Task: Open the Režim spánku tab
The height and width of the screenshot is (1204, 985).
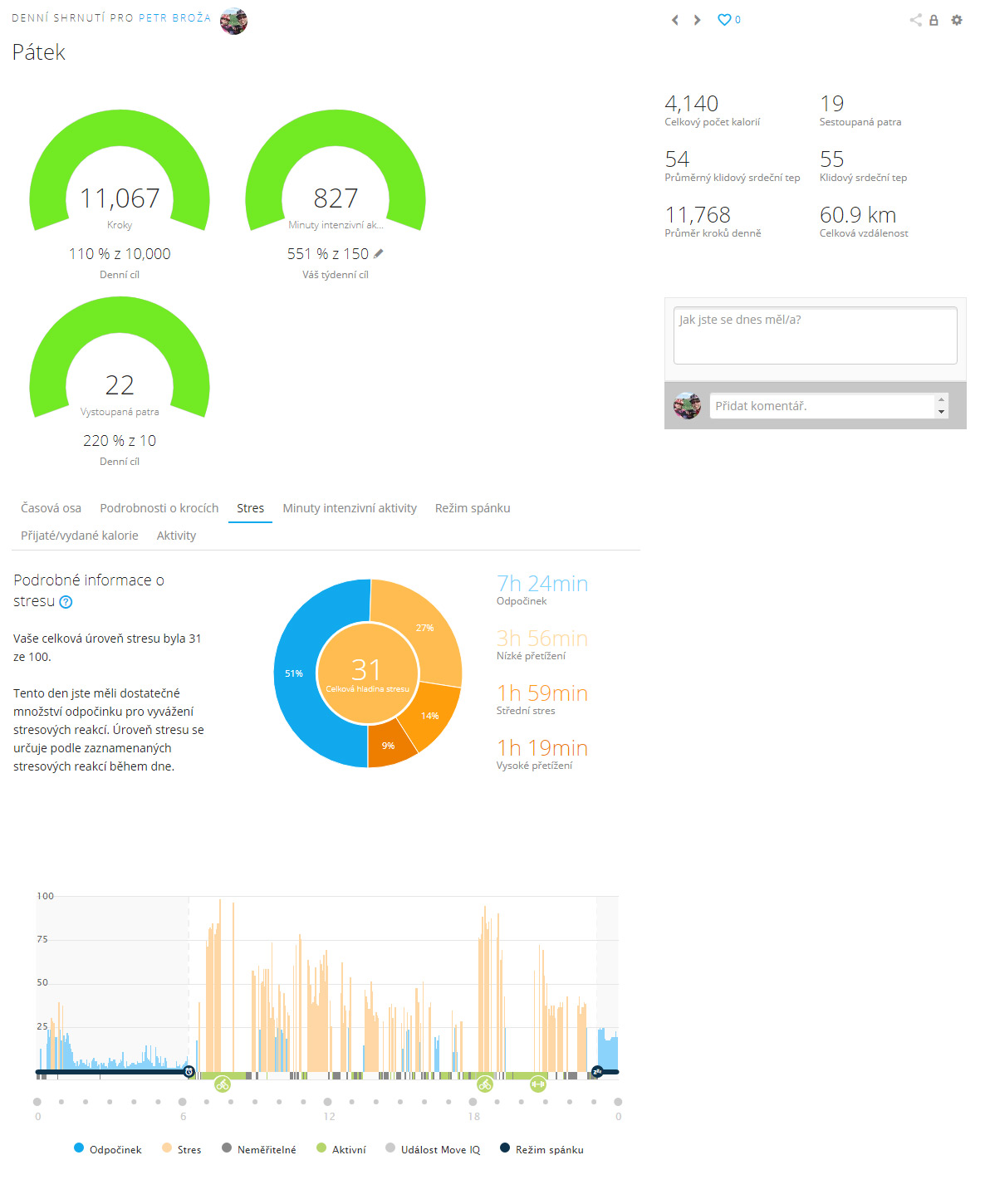Action: (473, 508)
